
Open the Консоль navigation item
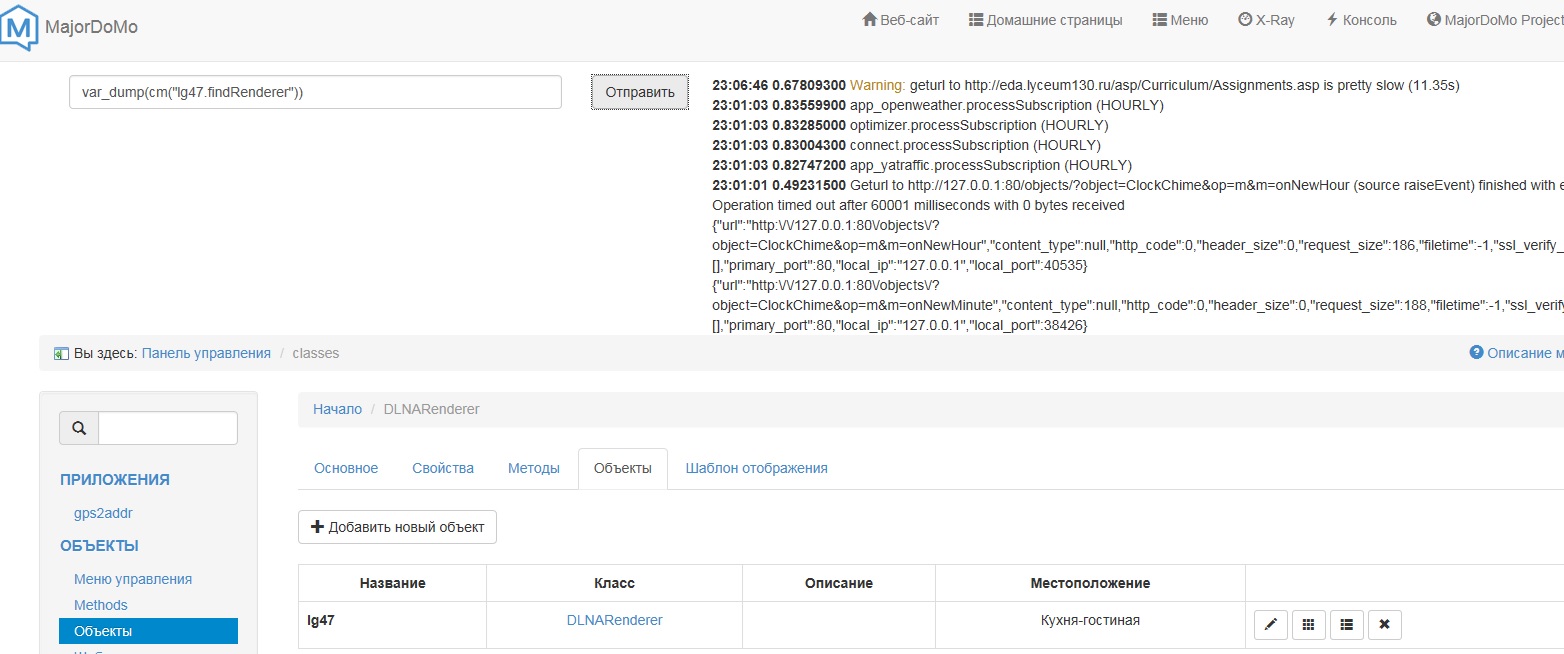[x=1361, y=20]
